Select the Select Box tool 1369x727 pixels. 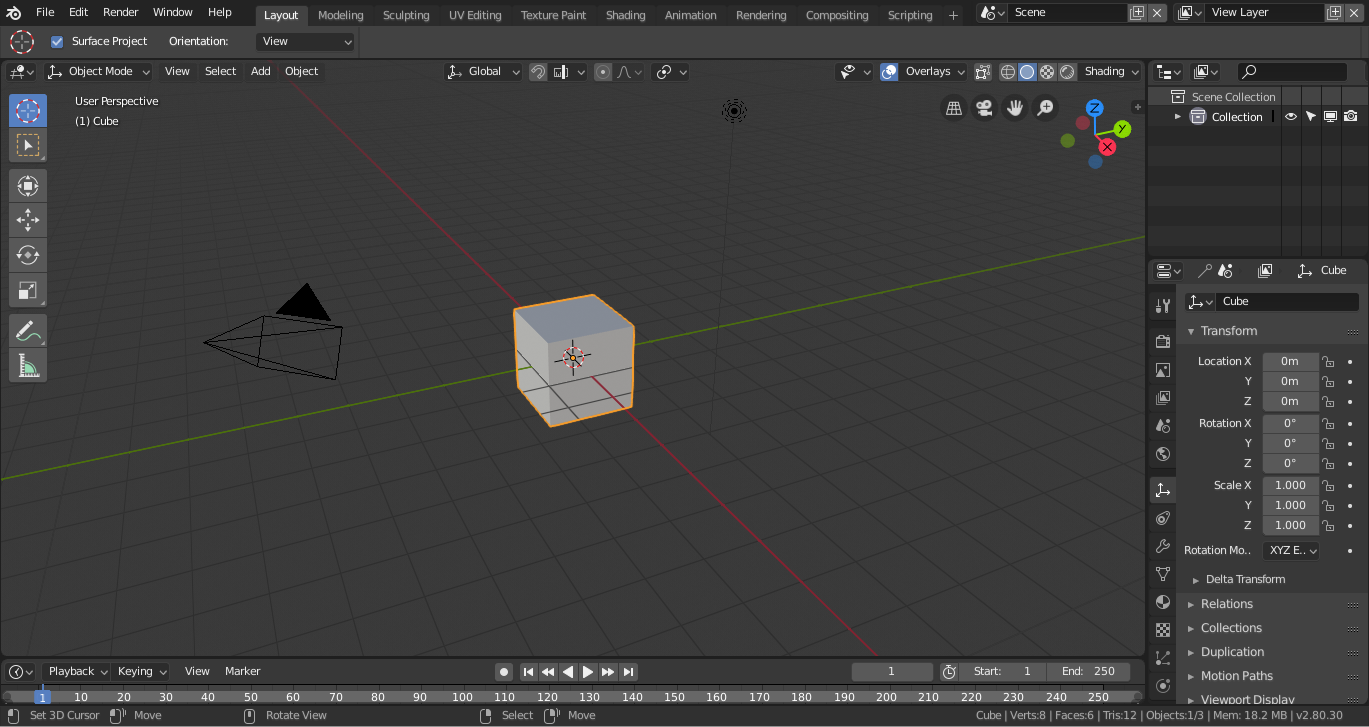28,145
